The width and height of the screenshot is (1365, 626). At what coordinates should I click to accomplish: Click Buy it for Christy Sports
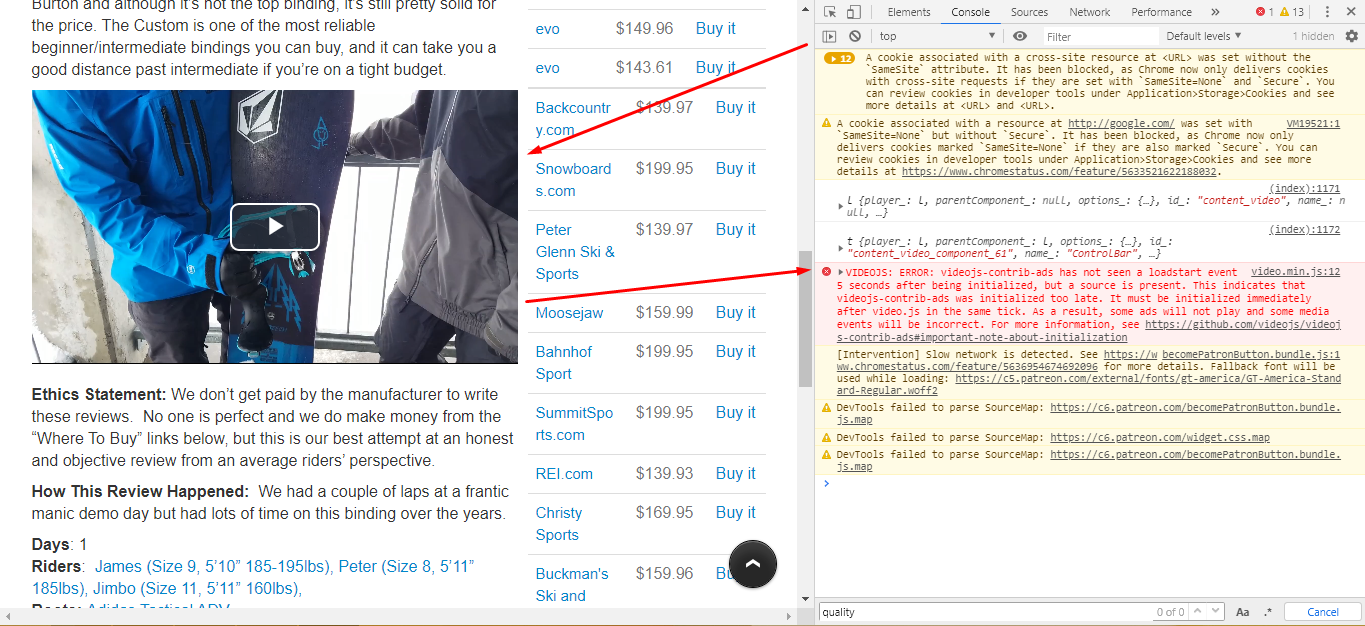click(735, 513)
